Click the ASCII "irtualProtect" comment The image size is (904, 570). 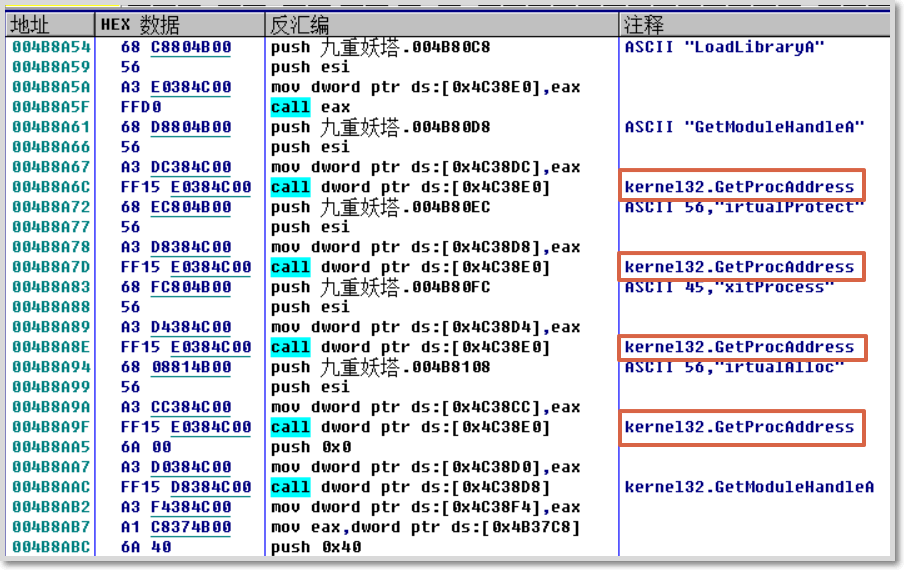pyautogui.click(x=745, y=207)
